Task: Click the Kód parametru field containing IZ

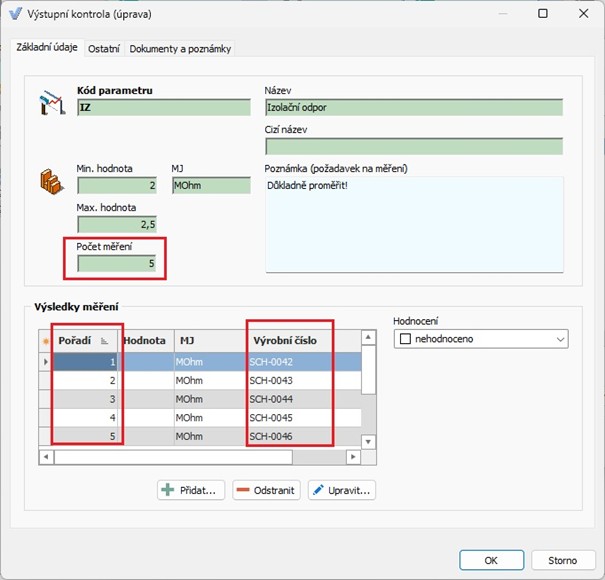Action: [x=164, y=107]
